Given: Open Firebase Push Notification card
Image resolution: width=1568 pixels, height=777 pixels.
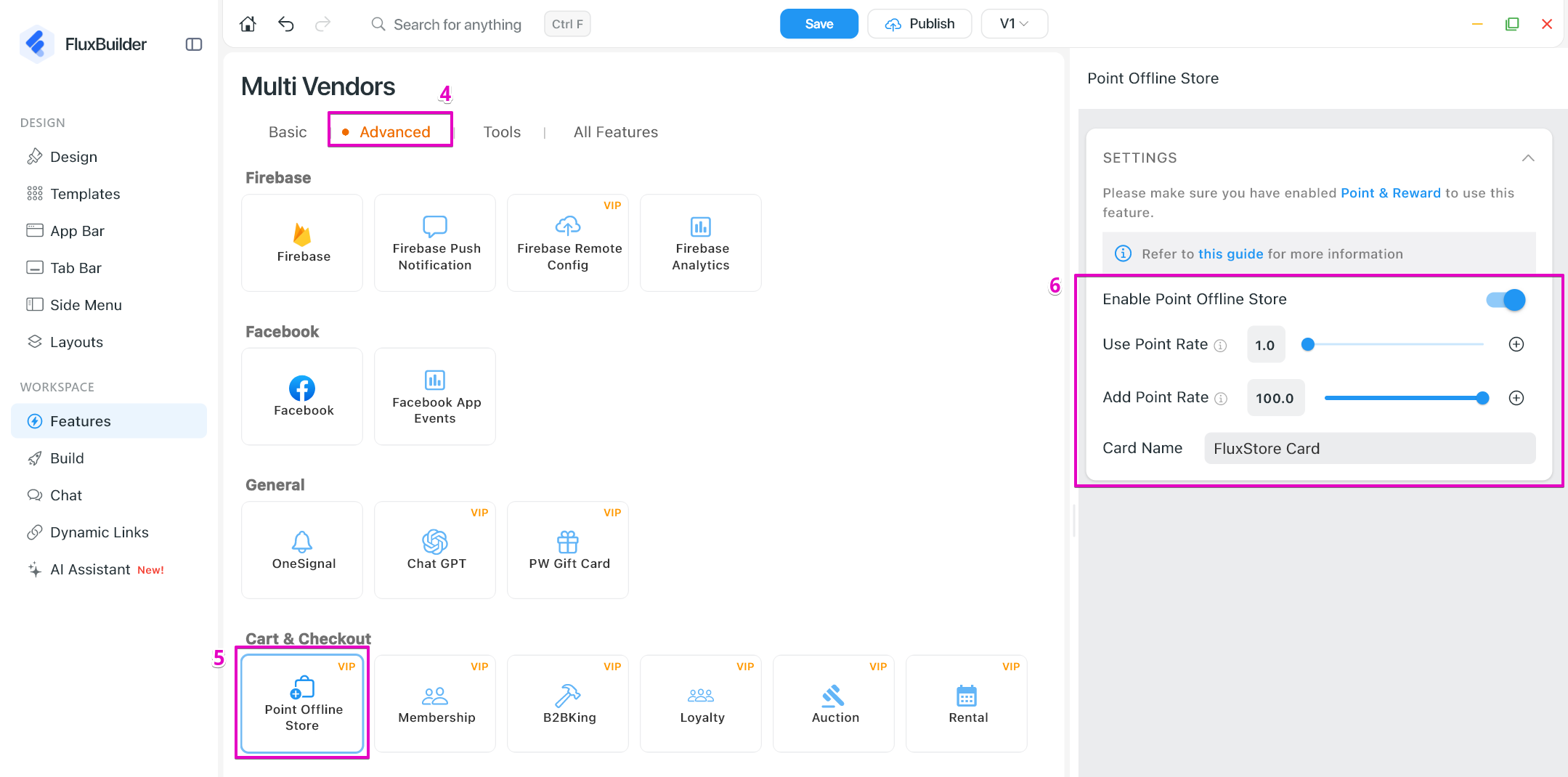Looking at the screenshot, I should pyautogui.click(x=435, y=243).
